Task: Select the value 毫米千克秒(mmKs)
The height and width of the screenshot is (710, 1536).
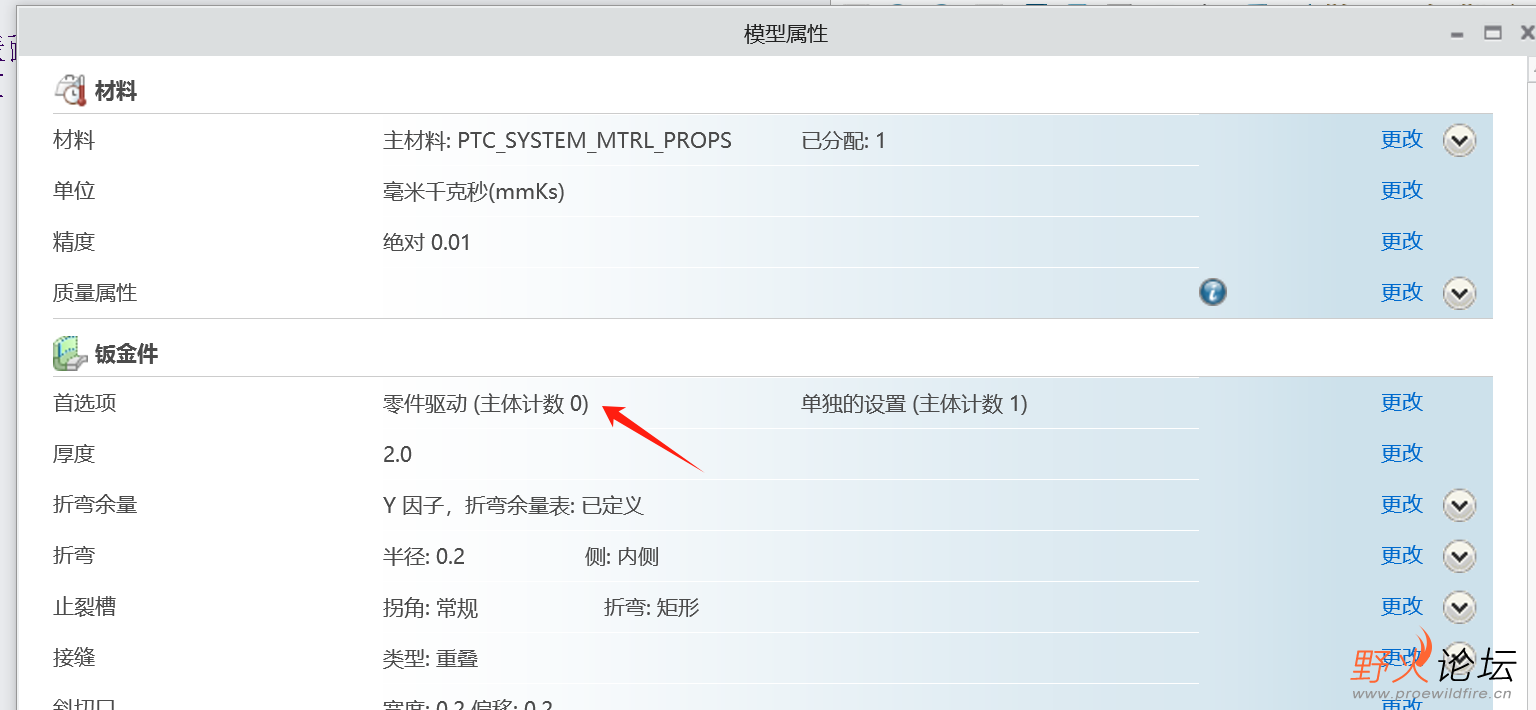Action: [x=474, y=192]
